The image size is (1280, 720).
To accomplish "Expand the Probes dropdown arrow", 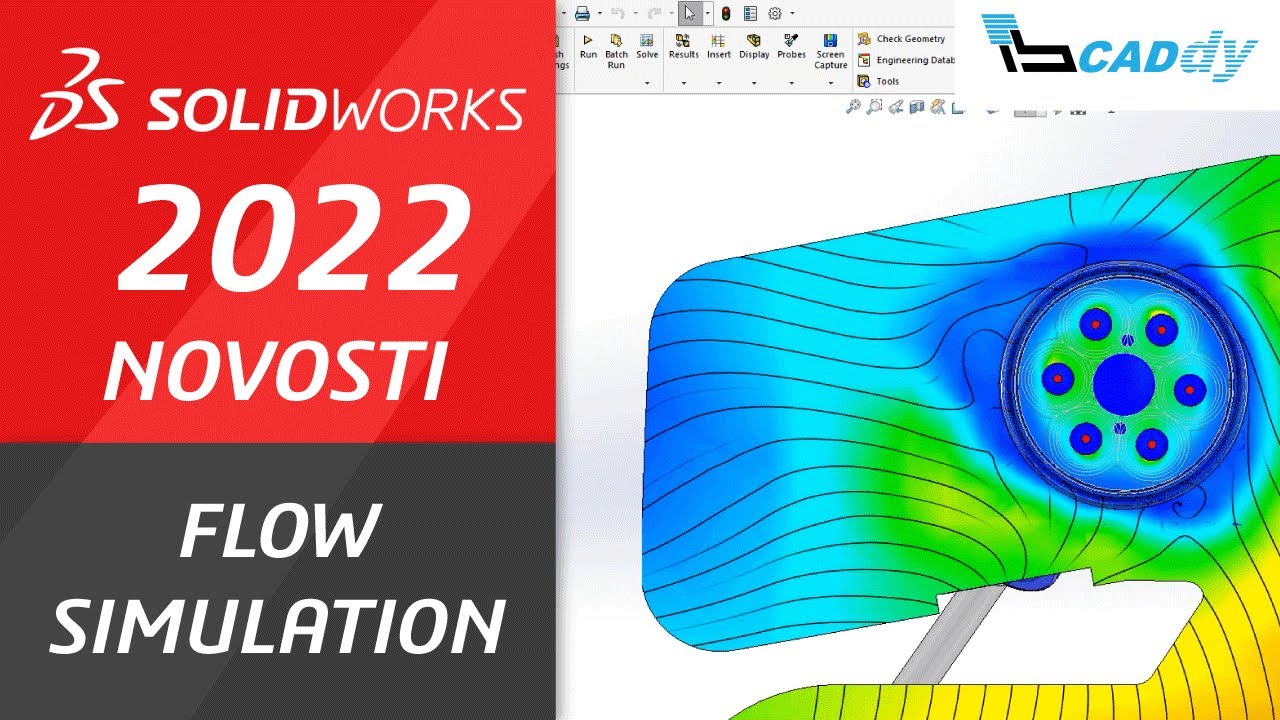I will click(x=791, y=83).
